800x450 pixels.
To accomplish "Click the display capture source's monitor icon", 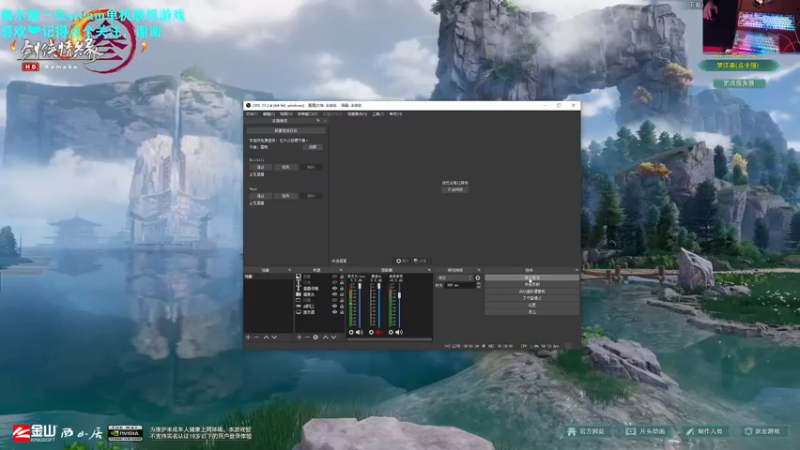I will pyautogui.click(x=298, y=312).
